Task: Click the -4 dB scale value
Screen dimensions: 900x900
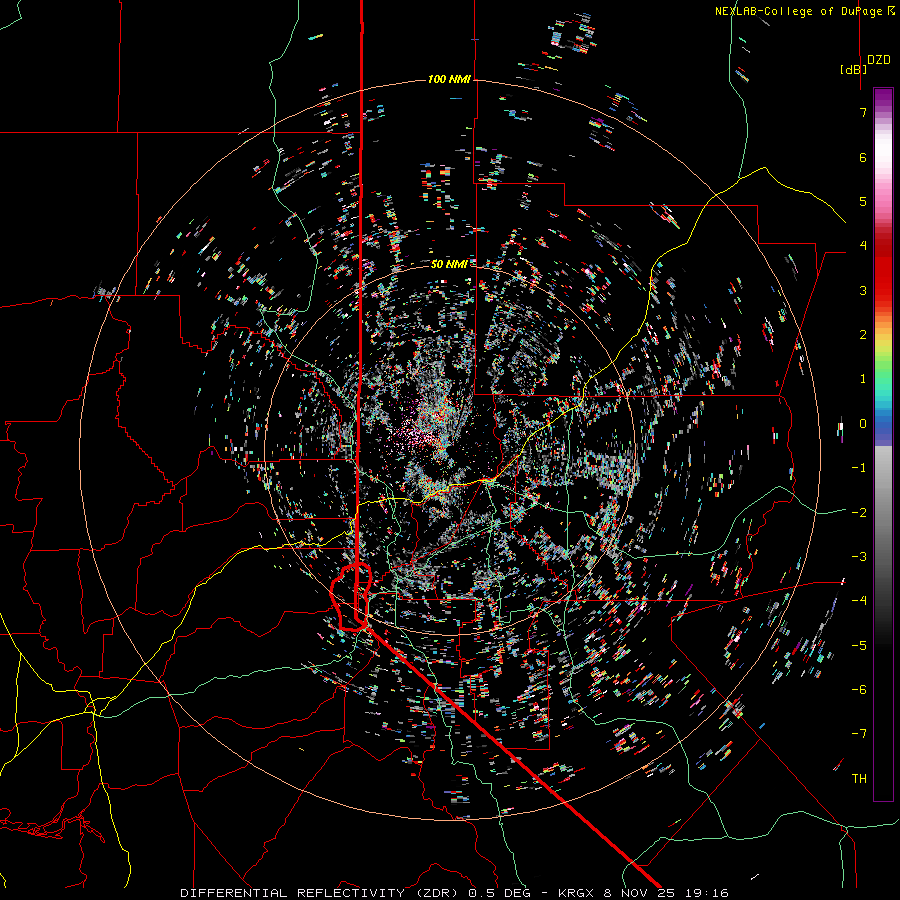Action: pos(859,601)
